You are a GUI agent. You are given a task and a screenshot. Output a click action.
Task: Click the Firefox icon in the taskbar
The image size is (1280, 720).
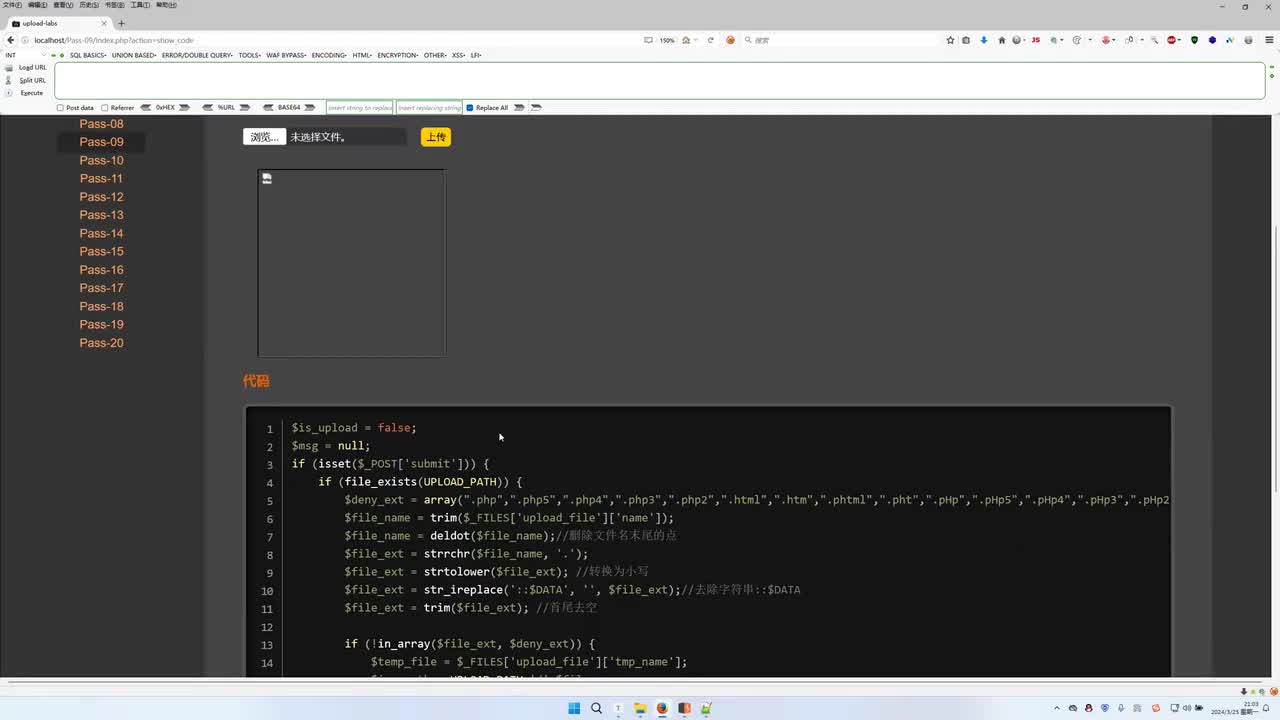(x=662, y=708)
